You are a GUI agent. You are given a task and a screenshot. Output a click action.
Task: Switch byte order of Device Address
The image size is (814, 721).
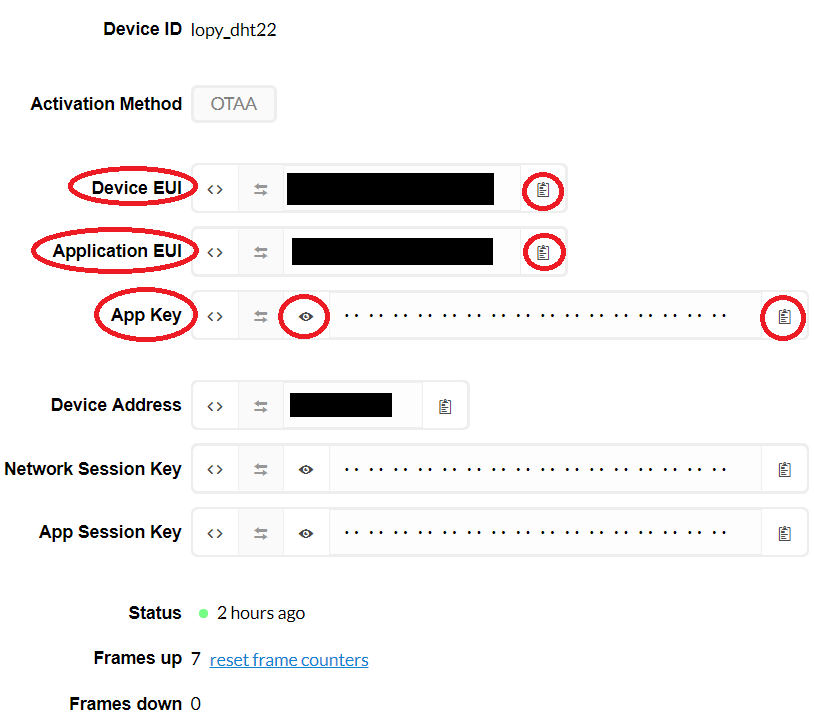coord(261,406)
